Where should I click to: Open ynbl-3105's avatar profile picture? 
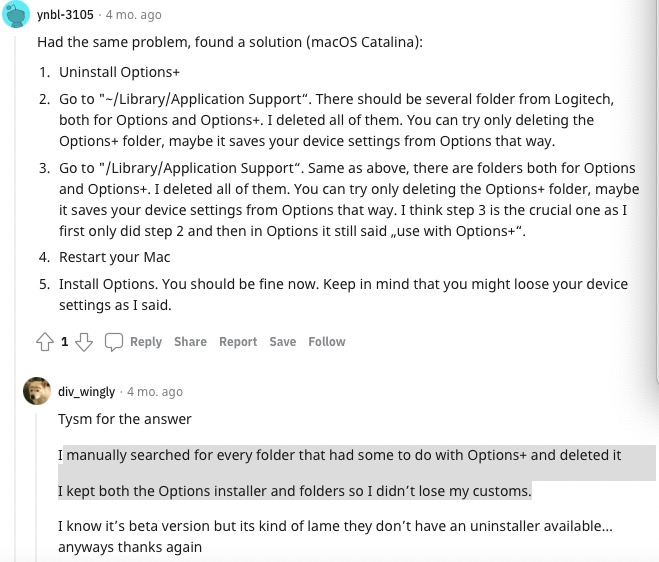pos(17,16)
